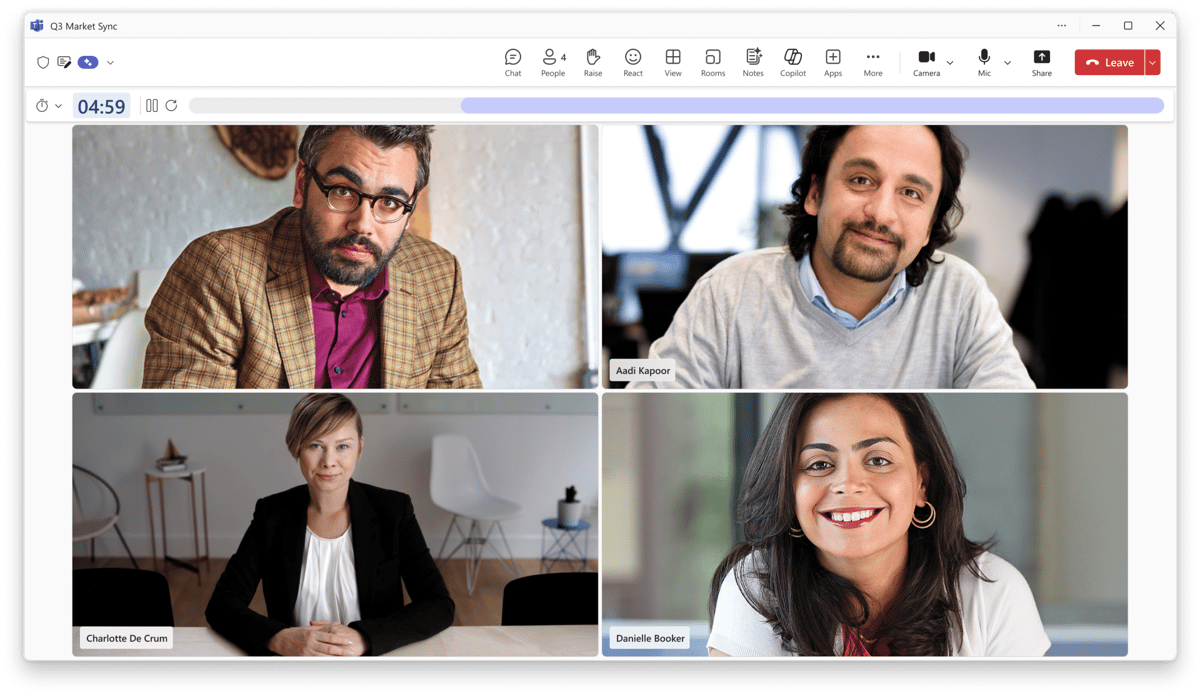The width and height of the screenshot is (1200, 695).
Task: Open meeting Notes
Action: click(x=753, y=62)
